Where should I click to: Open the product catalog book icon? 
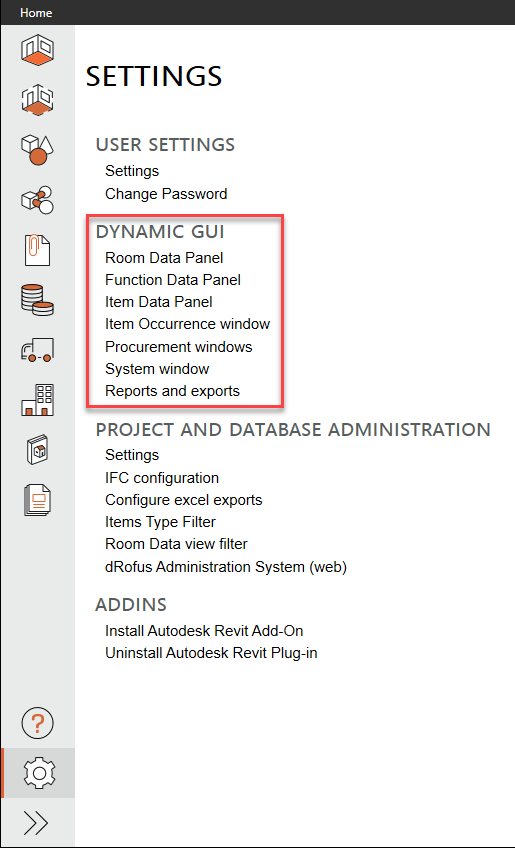click(37, 449)
